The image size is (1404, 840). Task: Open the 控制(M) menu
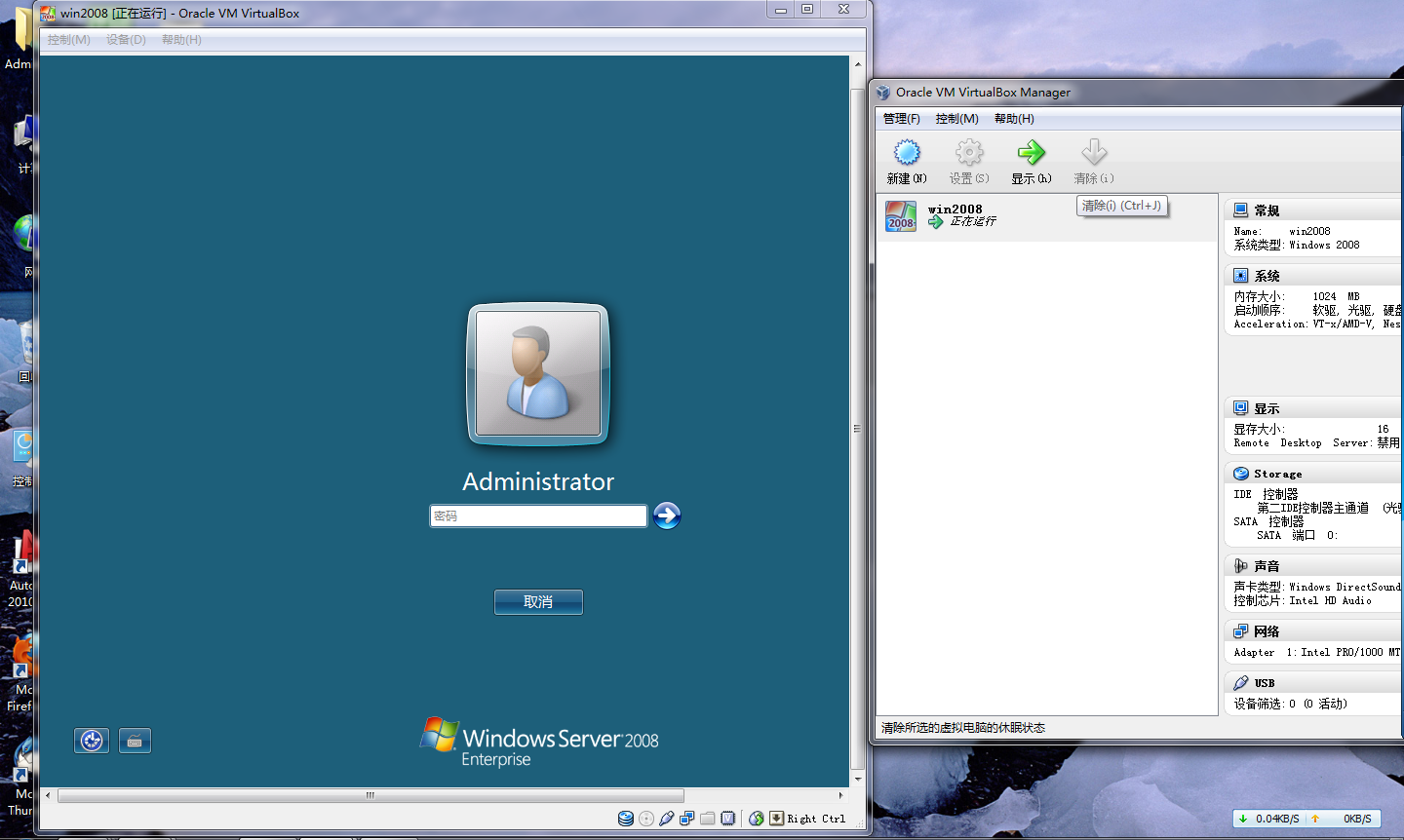coord(956,118)
